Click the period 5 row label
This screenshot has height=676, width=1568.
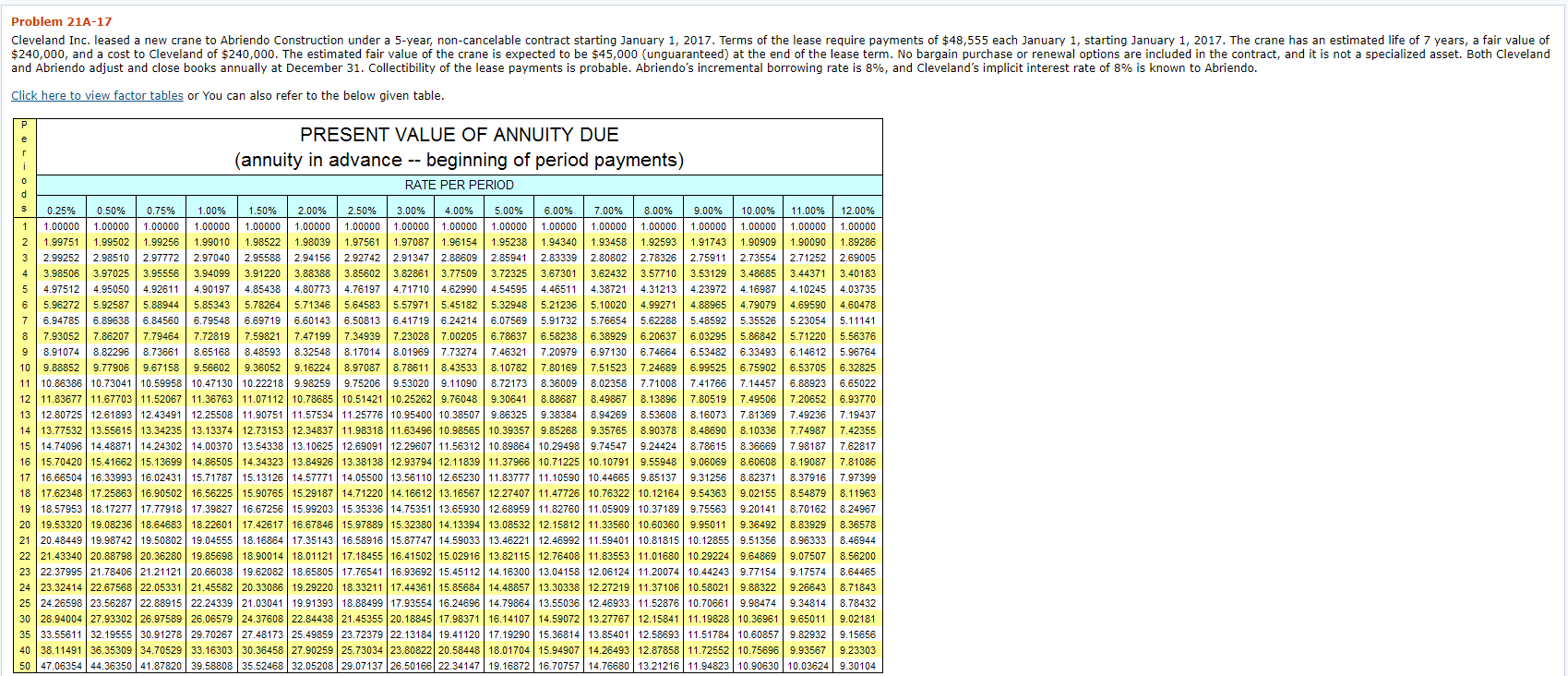(x=25, y=289)
